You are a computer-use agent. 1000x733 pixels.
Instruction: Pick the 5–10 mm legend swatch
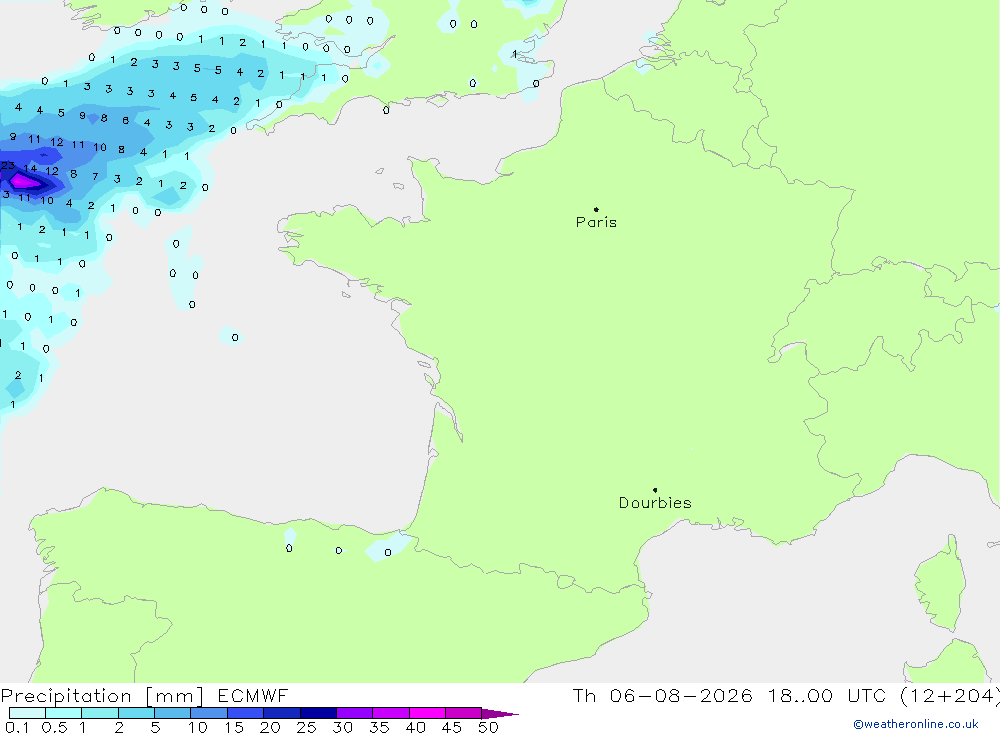[x=172, y=713]
